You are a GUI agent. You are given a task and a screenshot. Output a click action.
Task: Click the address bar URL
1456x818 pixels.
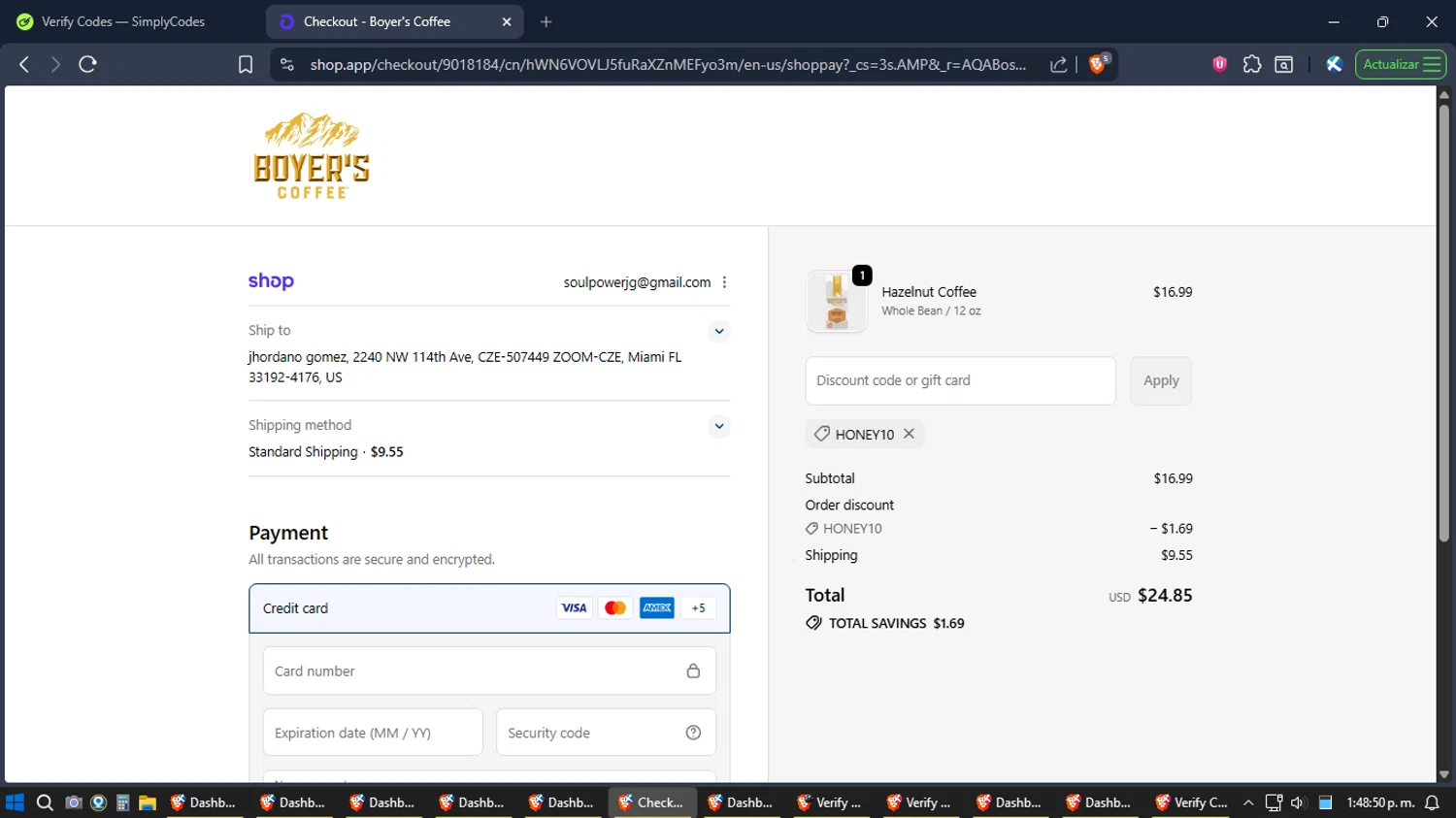[668, 64]
